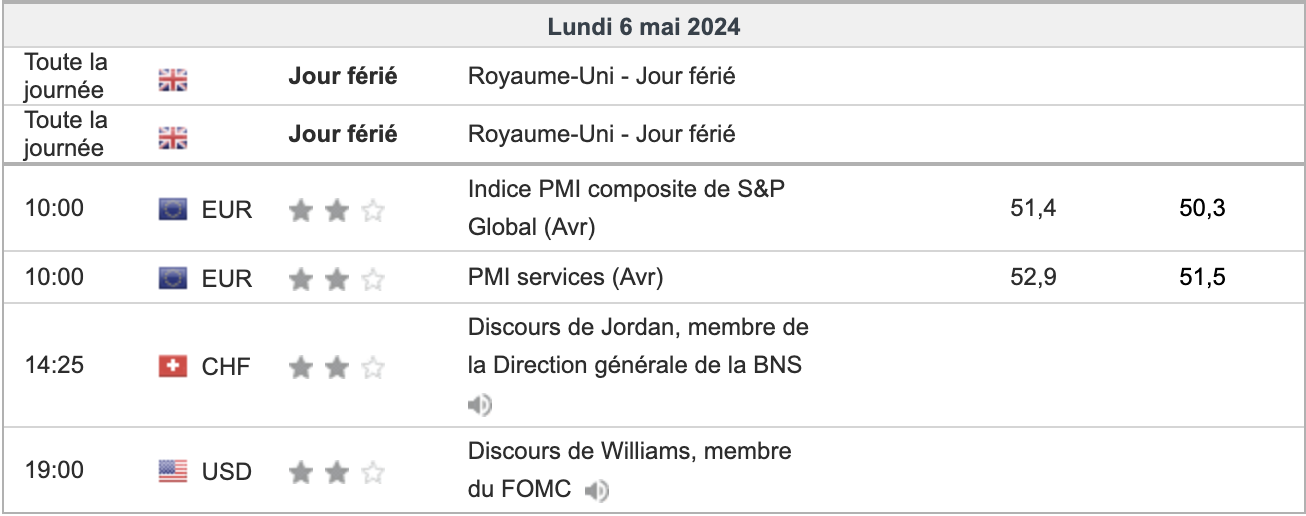Click the speaker icon beside the Williams FOMC speech
Screen dimensions: 1306x516
pos(597,491)
